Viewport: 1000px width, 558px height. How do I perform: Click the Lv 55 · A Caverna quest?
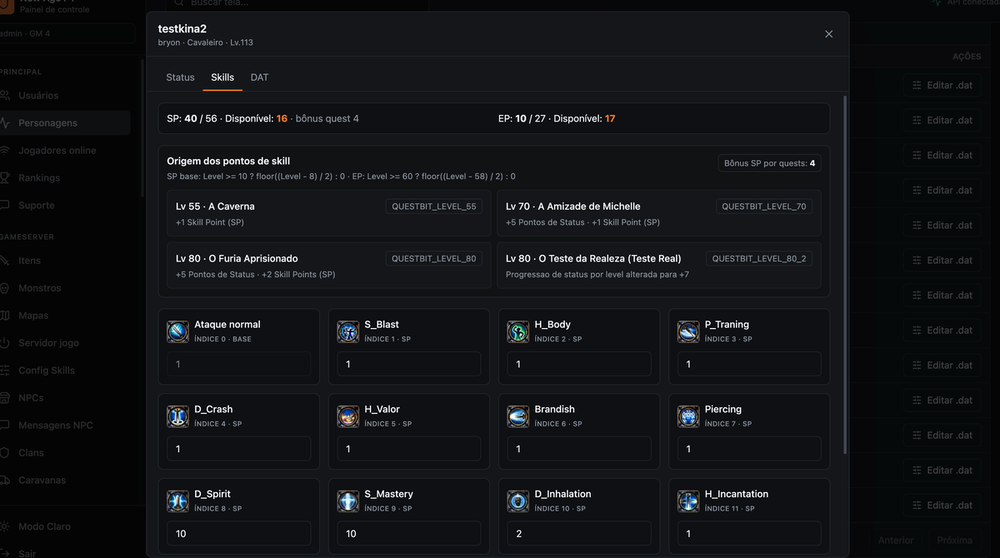point(328,214)
